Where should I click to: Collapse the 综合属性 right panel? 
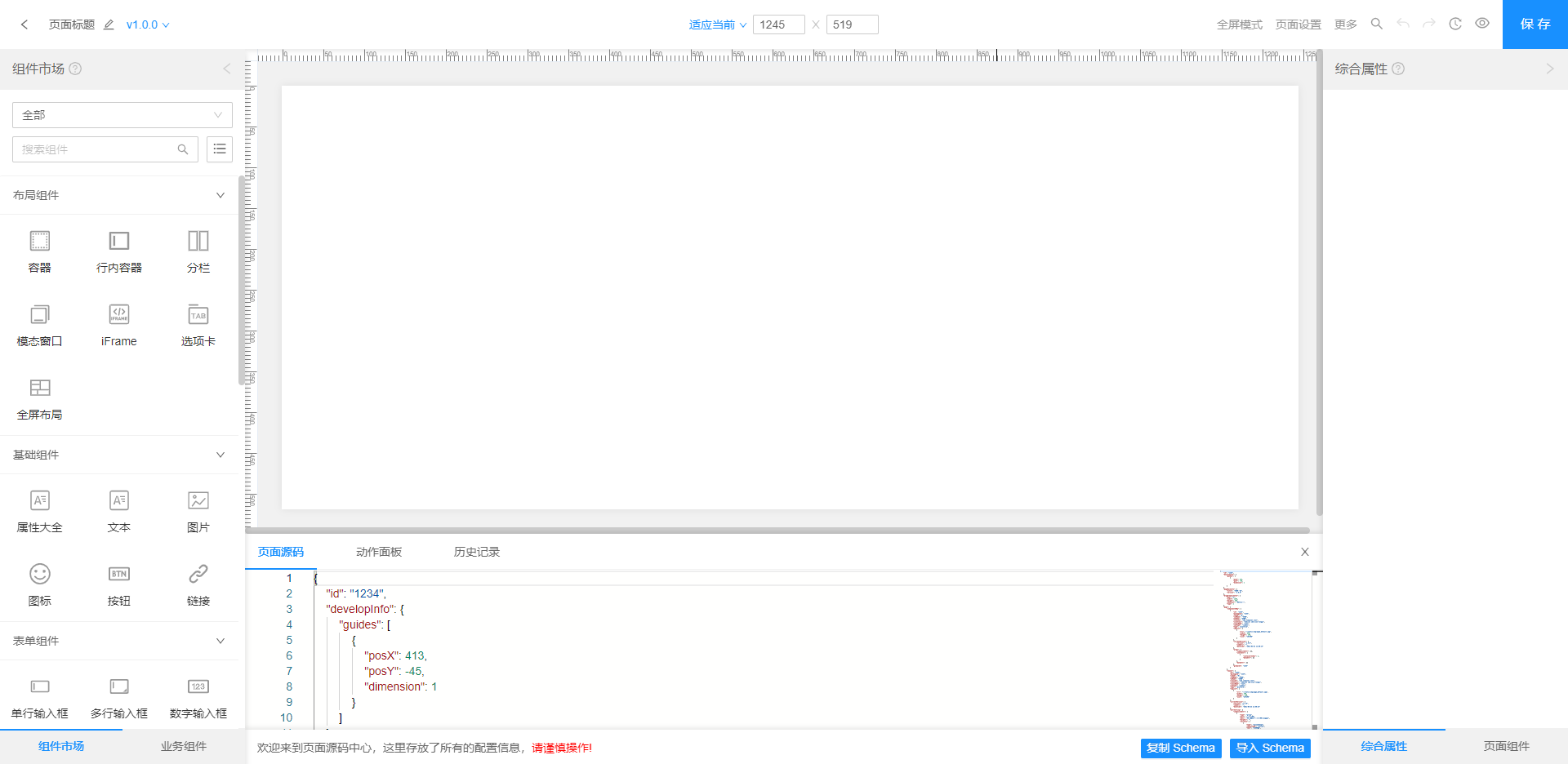1550,69
